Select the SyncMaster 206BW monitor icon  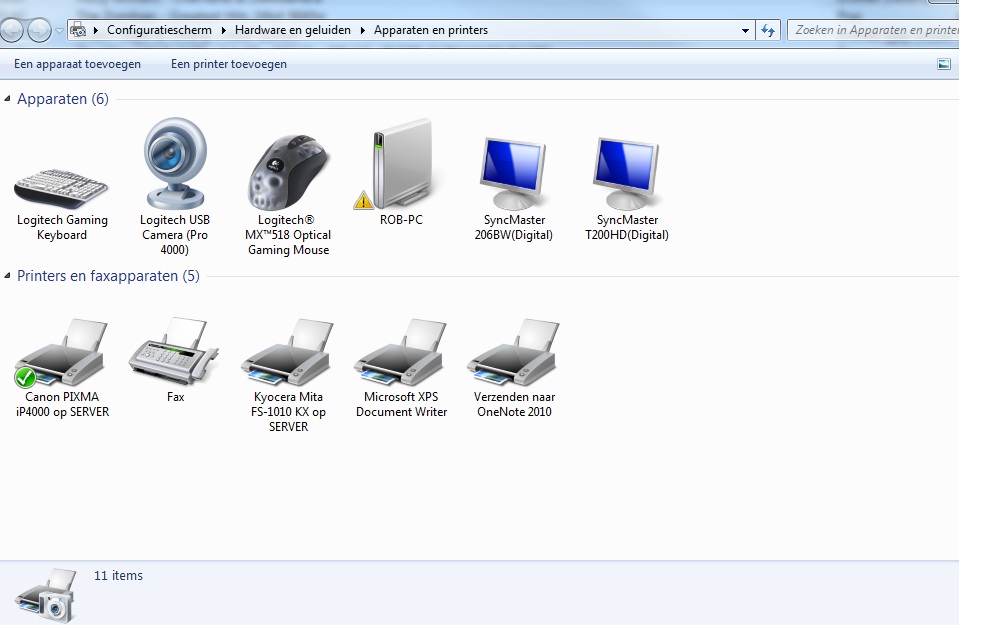pyautogui.click(x=514, y=173)
